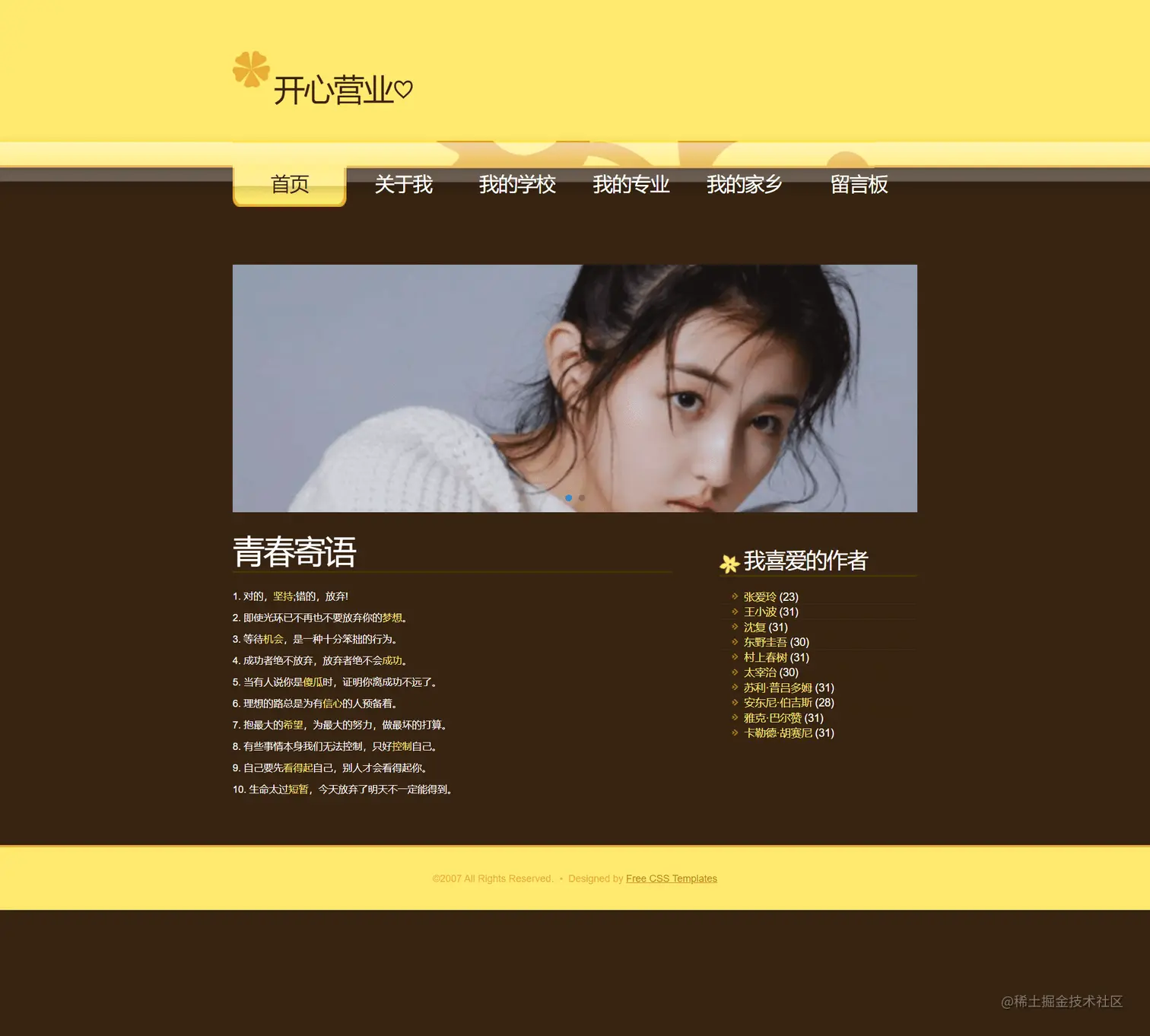Follow the 成功 link at end of quote 4
The width and height of the screenshot is (1150, 1036).
pos(392,660)
